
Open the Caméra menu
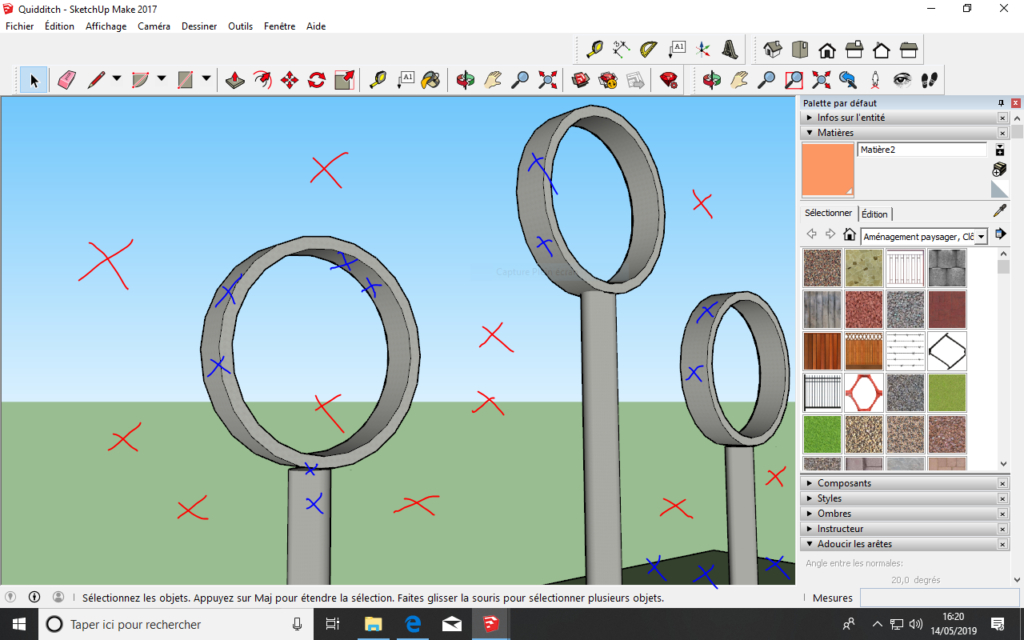153,26
